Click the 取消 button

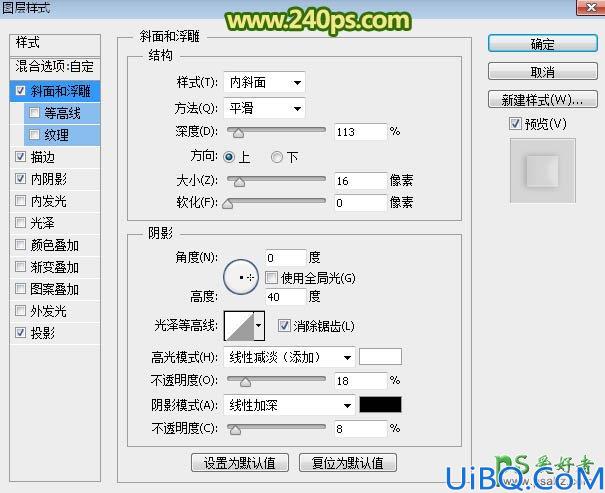(543, 72)
